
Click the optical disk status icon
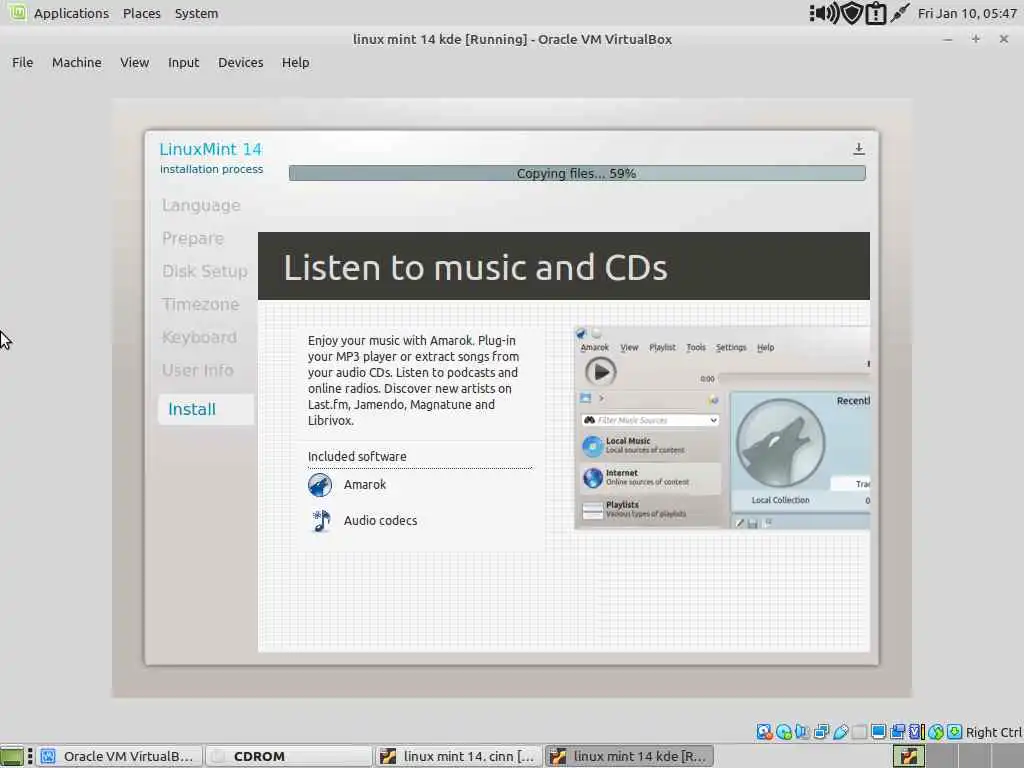(784, 732)
